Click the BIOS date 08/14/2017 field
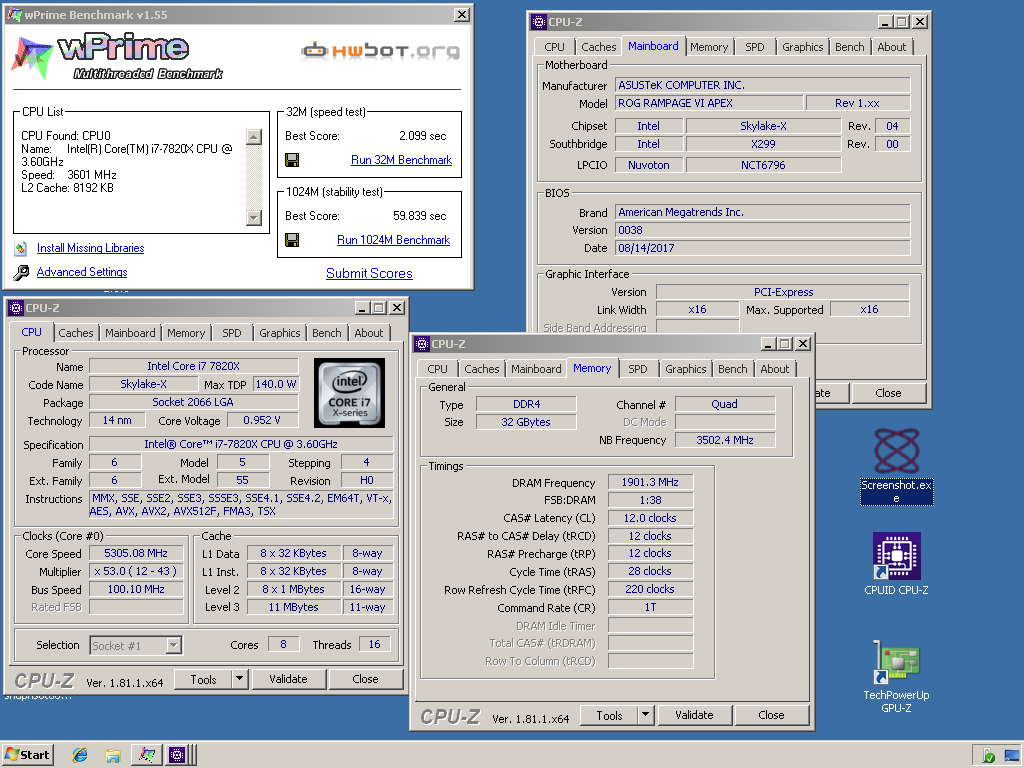 (762, 248)
